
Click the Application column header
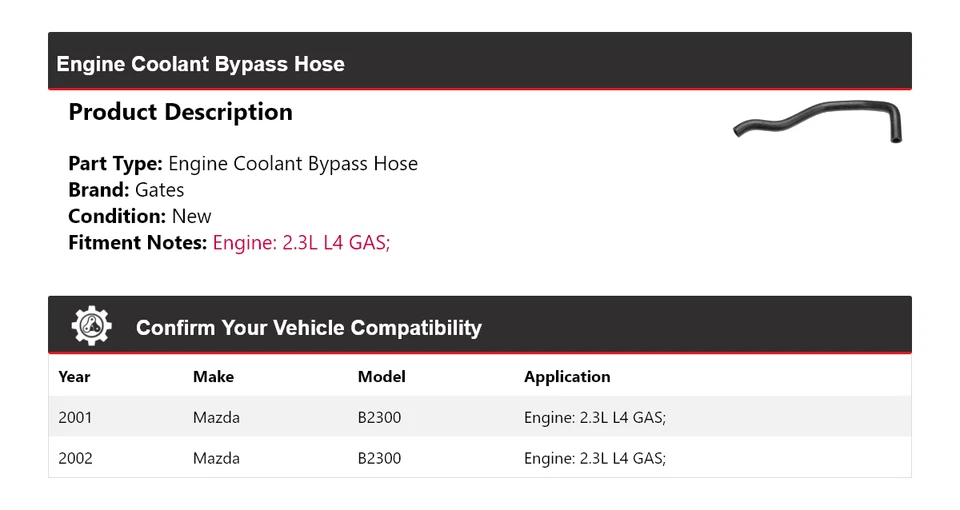pos(566,377)
